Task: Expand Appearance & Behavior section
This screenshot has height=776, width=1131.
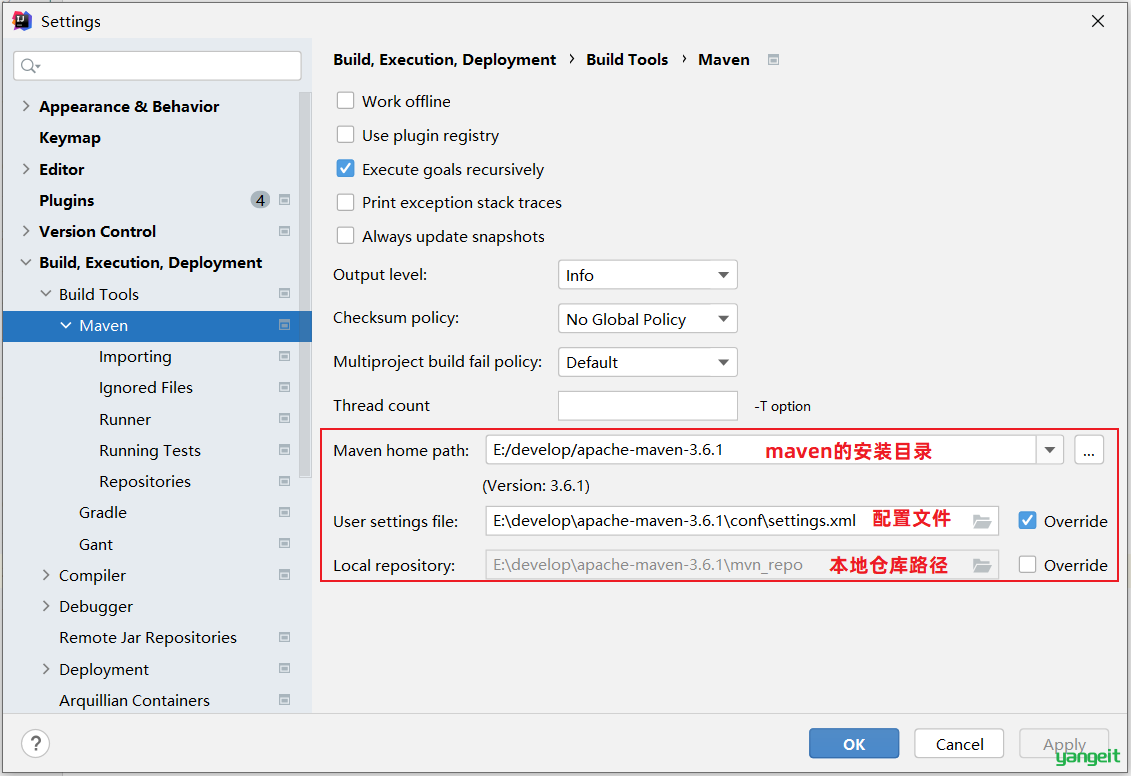Action: coord(26,106)
